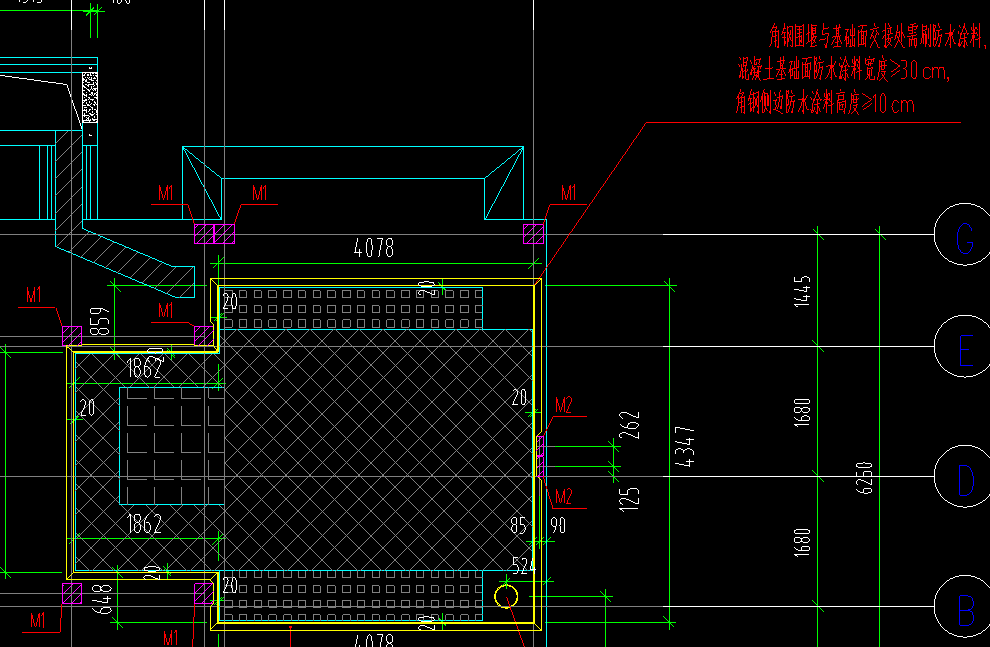
Task: Select the dotted hatch pattern block at top-left
Action: pos(89,95)
